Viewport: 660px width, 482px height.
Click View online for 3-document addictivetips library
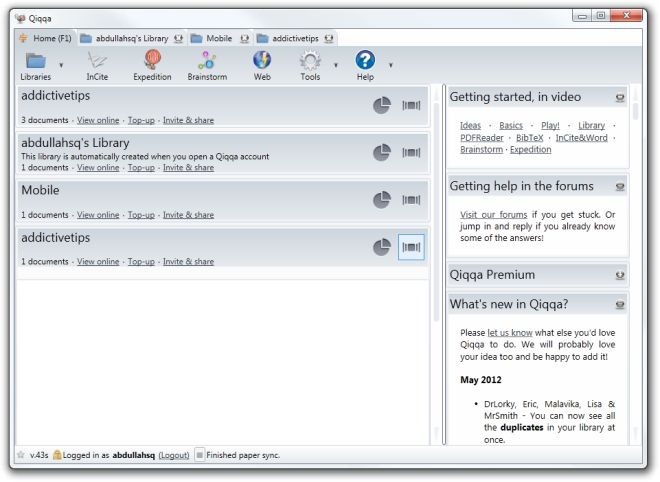[x=98, y=120]
